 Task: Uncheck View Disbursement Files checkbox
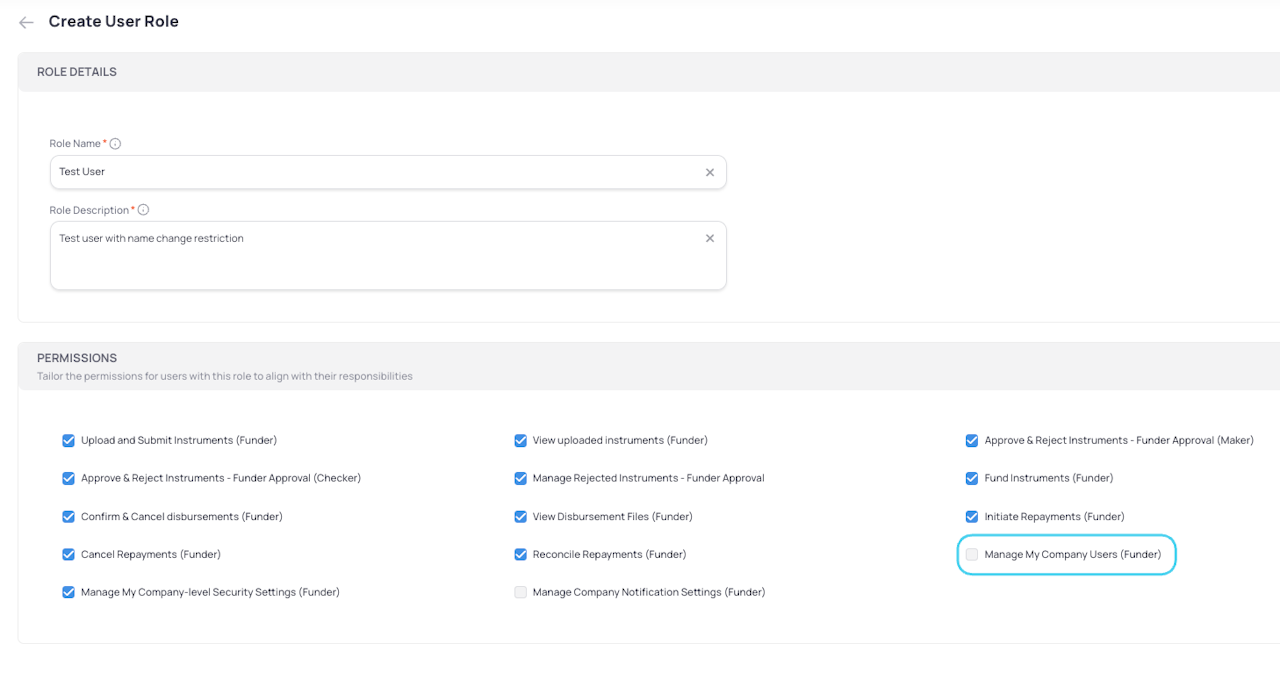520,516
